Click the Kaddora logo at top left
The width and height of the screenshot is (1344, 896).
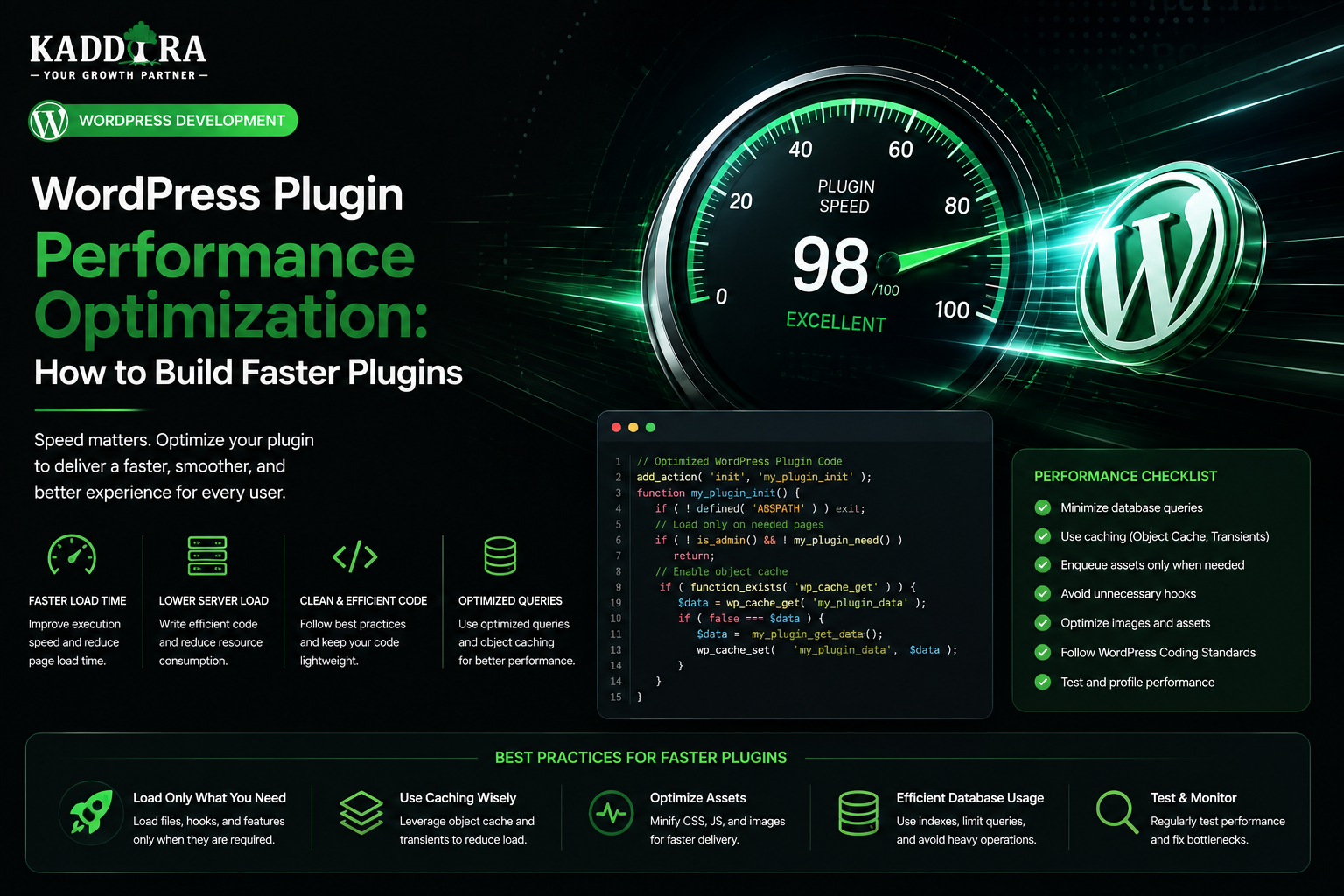point(119,51)
